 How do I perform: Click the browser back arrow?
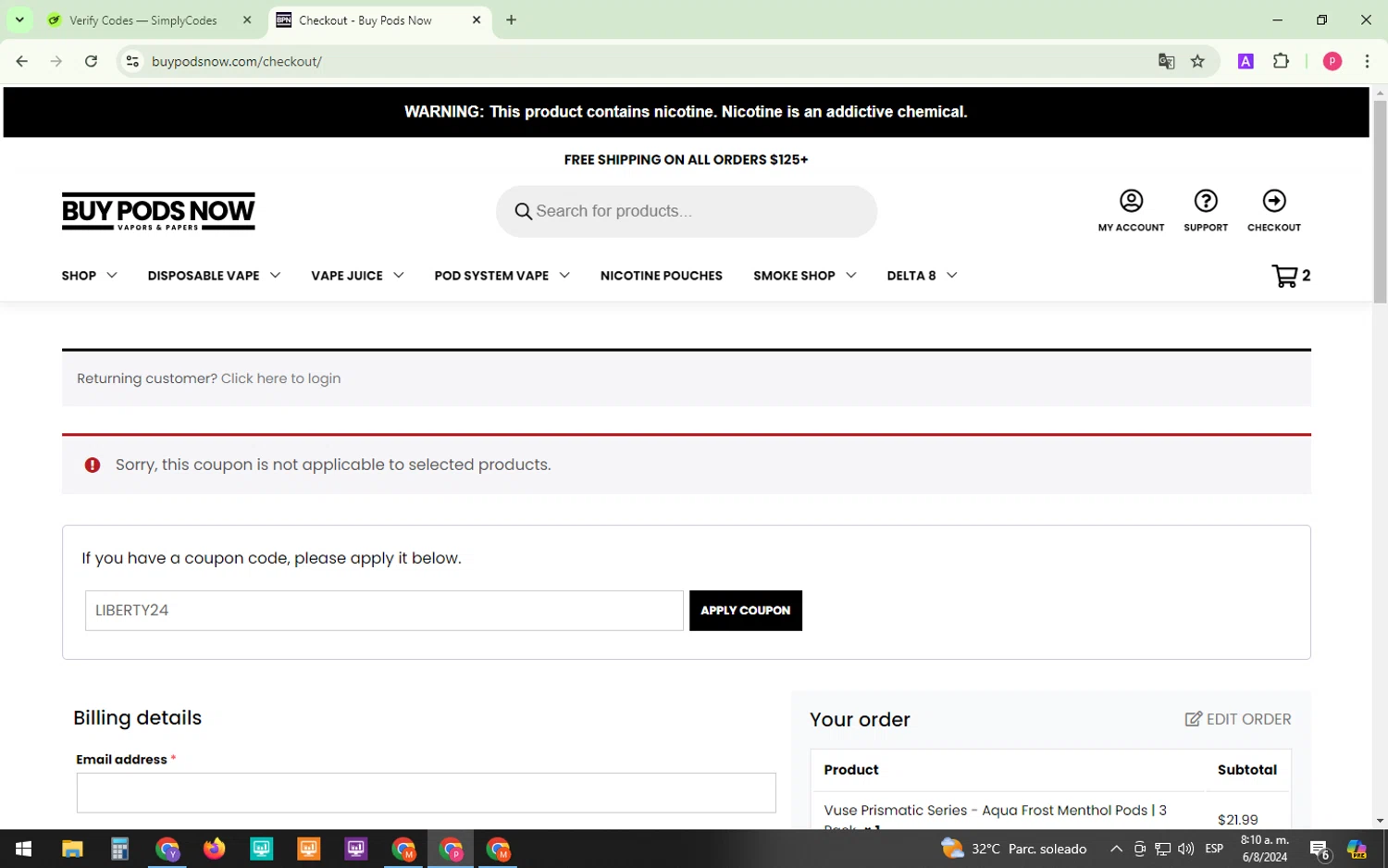pyautogui.click(x=22, y=61)
